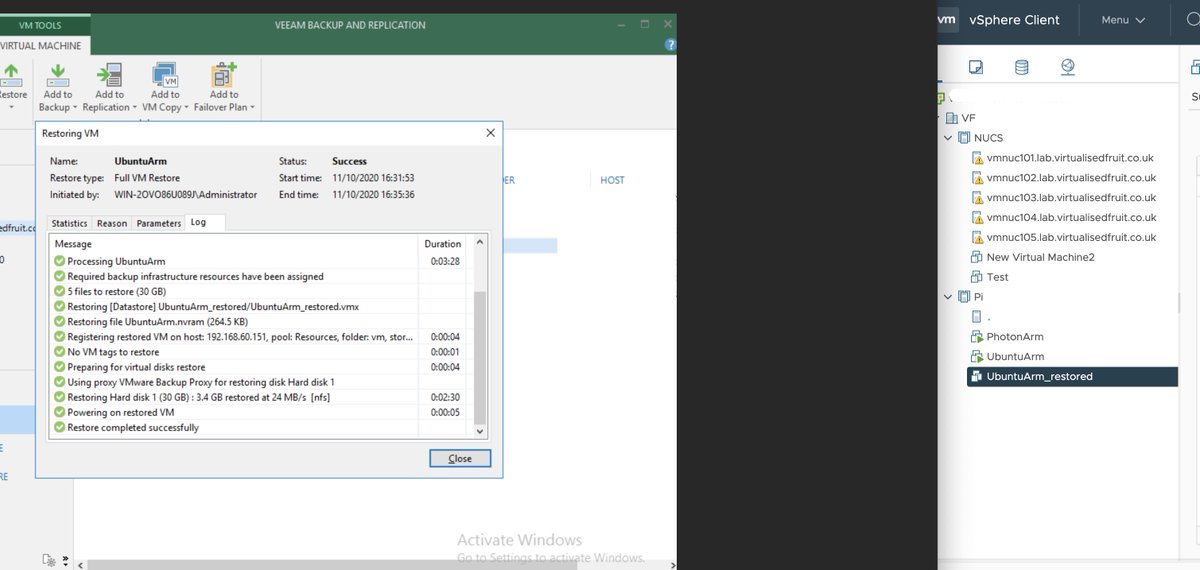
Task: Click Preparing for virtual disks restore row
Action: tap(260, 367)
